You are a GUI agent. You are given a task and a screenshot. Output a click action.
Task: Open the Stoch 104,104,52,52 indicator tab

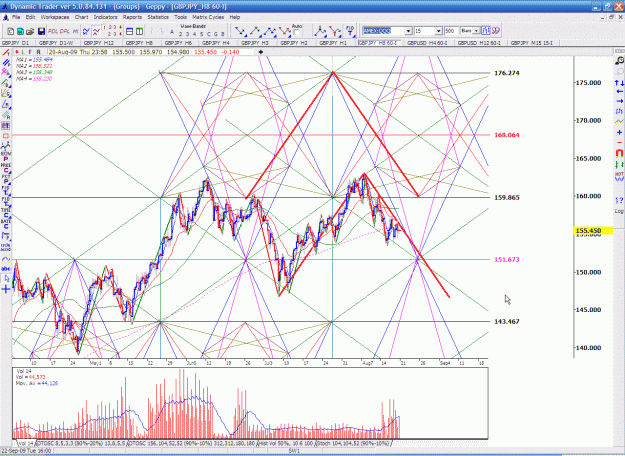click(353, 443)
